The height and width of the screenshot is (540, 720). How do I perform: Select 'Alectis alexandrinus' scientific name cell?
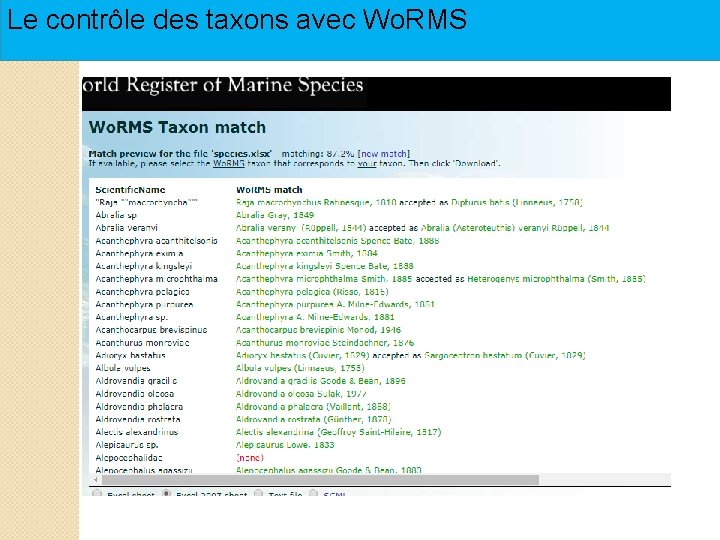coord(136,432)
